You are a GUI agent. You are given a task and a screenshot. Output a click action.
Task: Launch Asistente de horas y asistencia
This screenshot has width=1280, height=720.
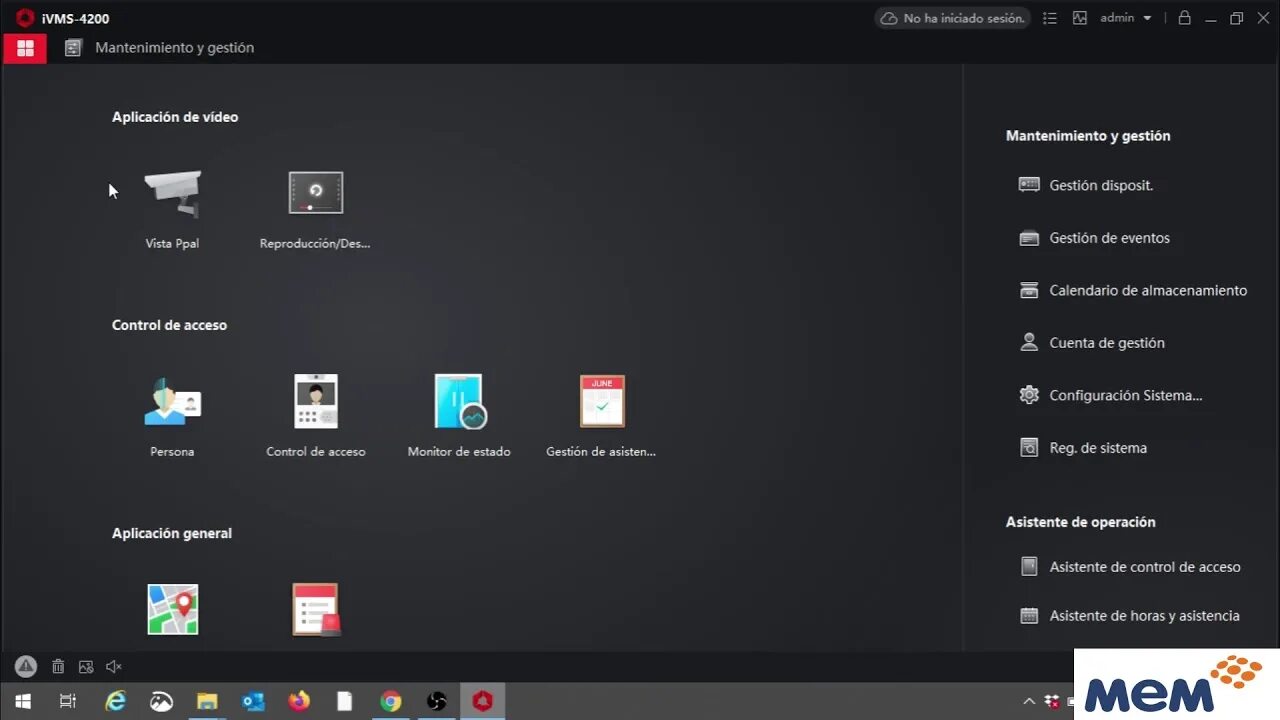click(1129, 616)
